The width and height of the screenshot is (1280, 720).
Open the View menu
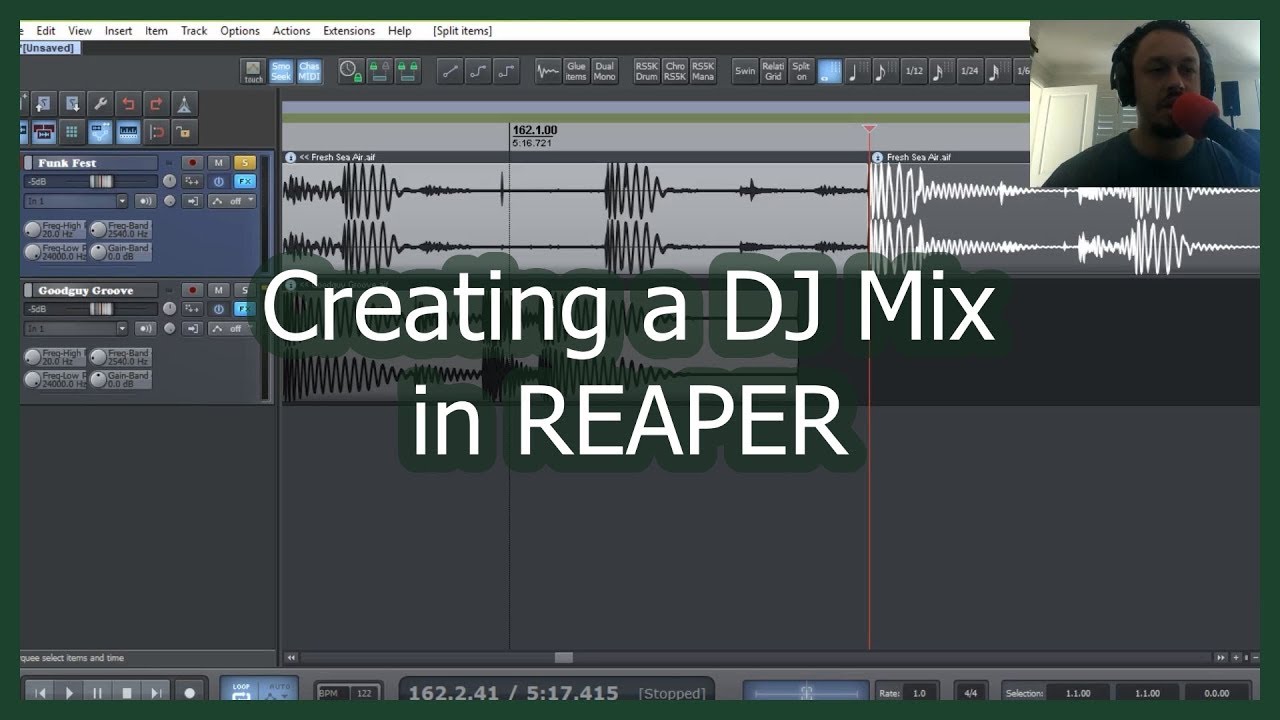click(80, 31)
